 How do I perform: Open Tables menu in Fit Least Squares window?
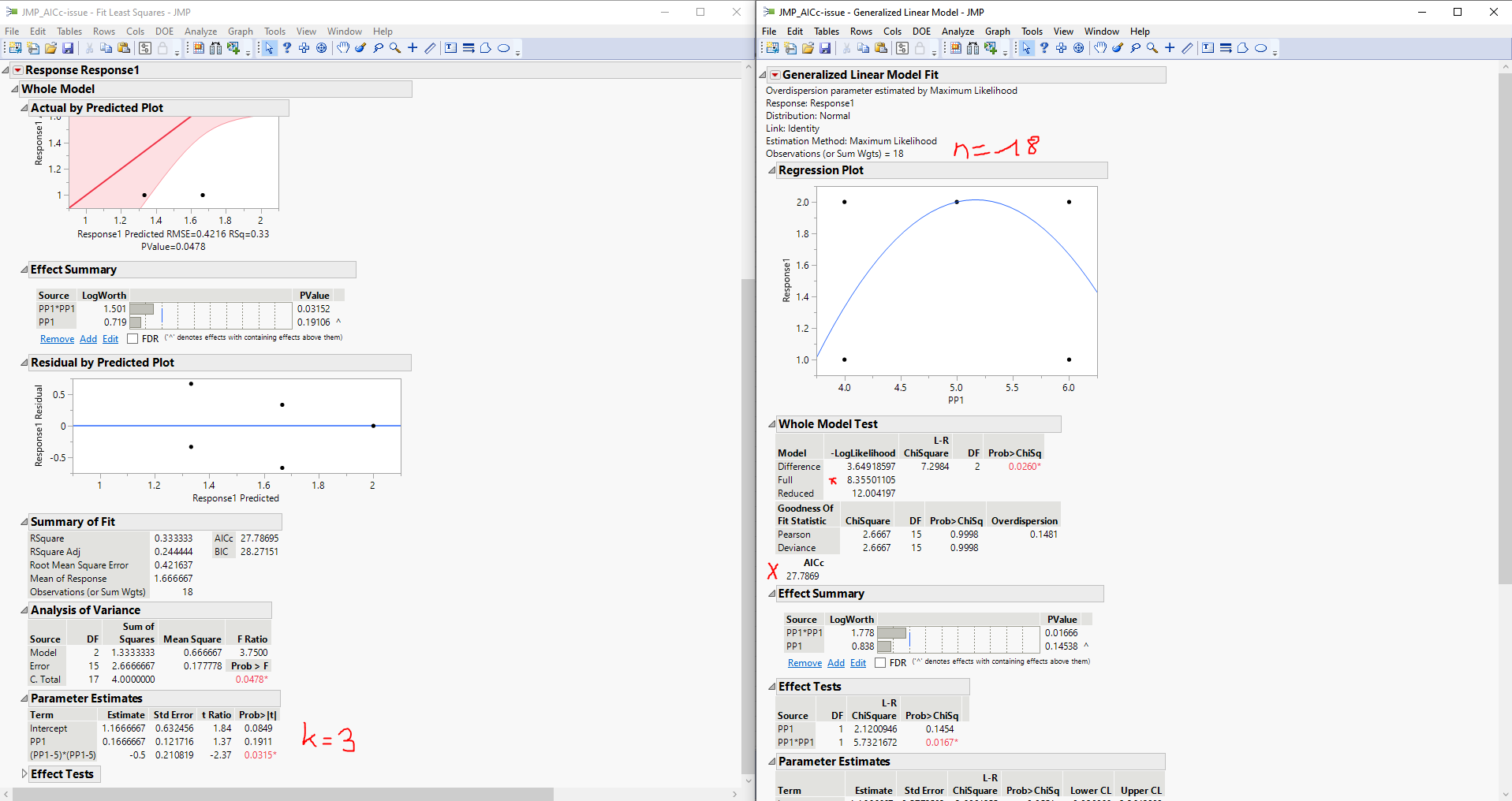[69, 32]
